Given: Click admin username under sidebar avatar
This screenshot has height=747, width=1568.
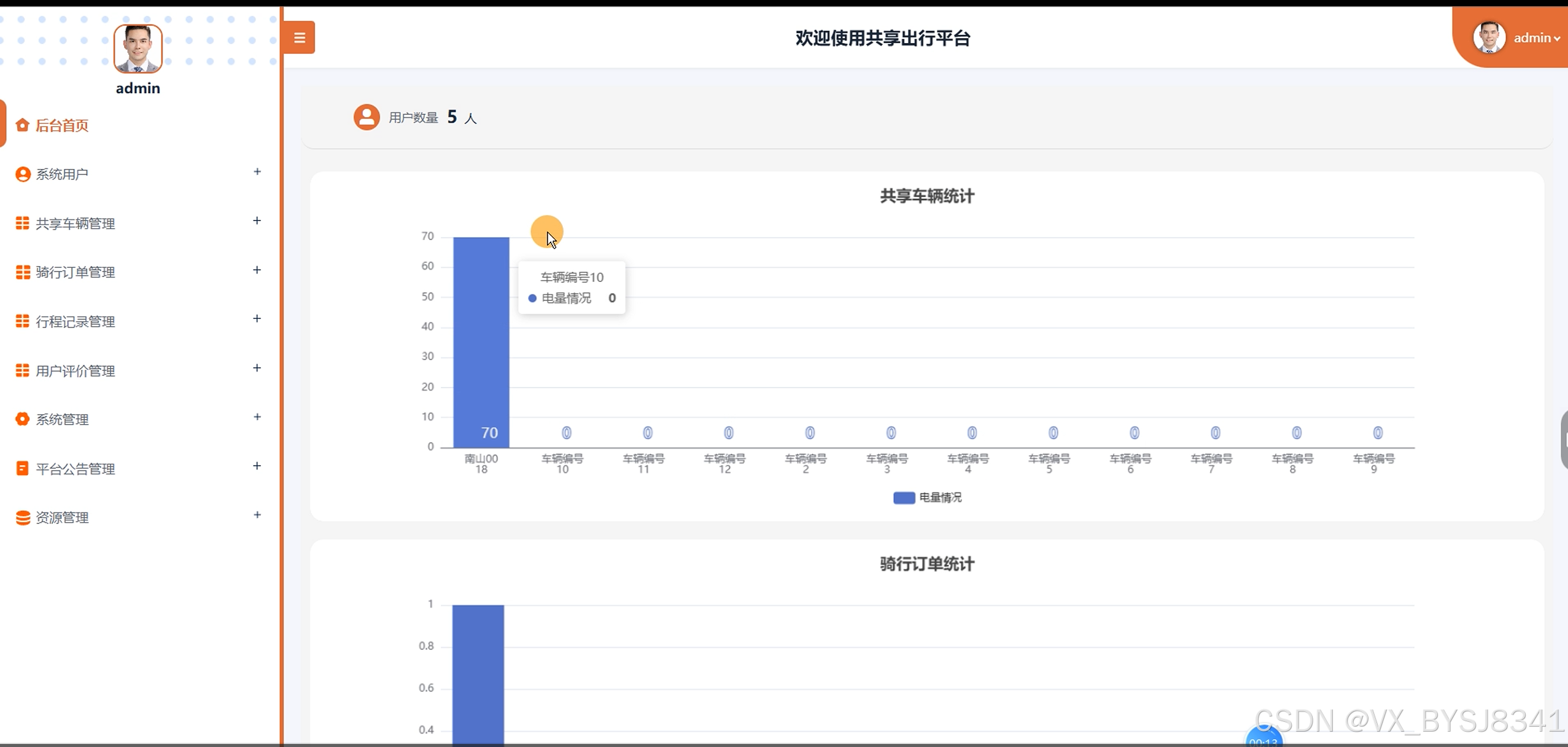Looking at the screenshot, I should pos(138,88).
